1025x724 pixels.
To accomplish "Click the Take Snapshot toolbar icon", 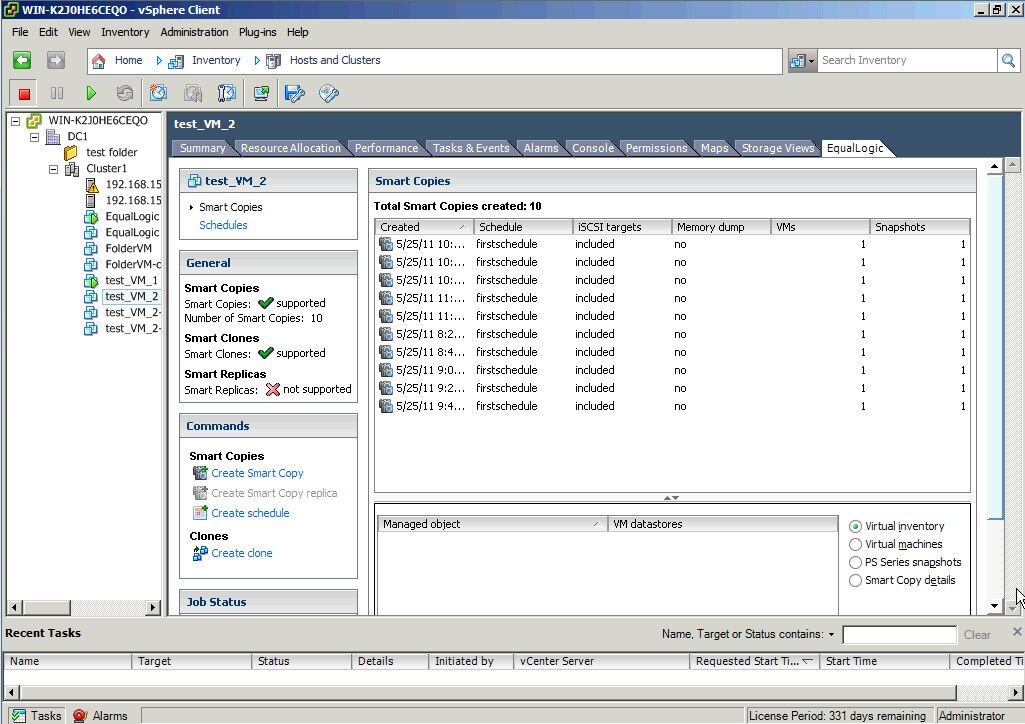I will click(158, 93).
